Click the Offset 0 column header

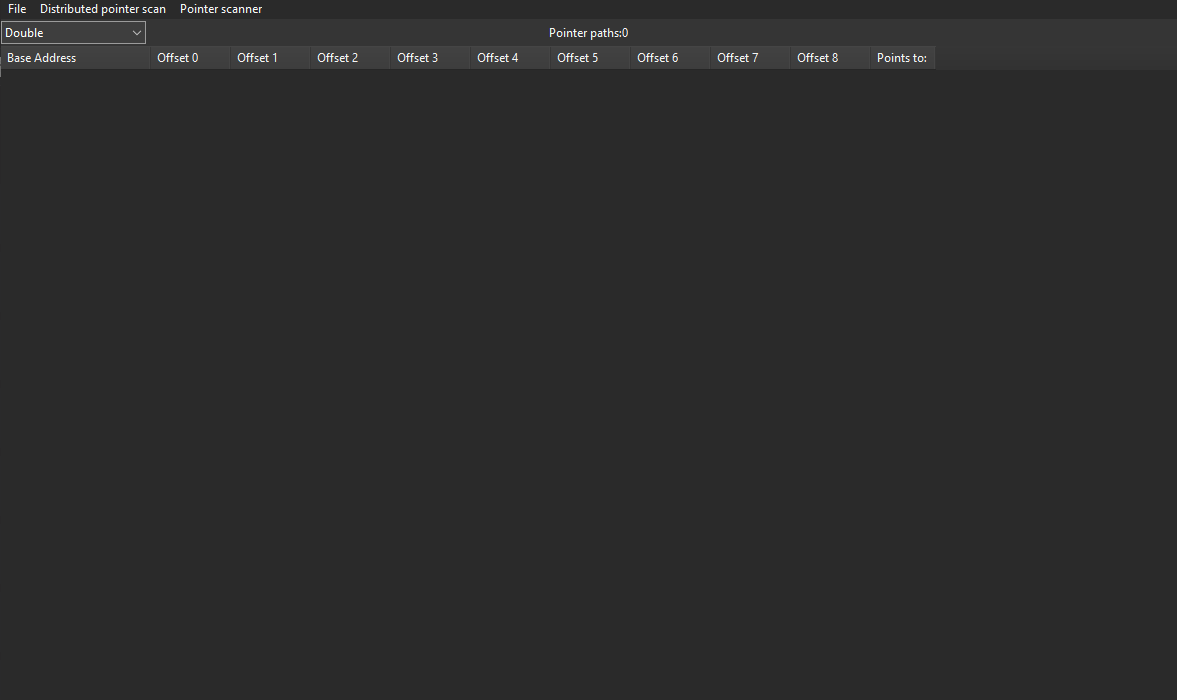pos(190,58)
